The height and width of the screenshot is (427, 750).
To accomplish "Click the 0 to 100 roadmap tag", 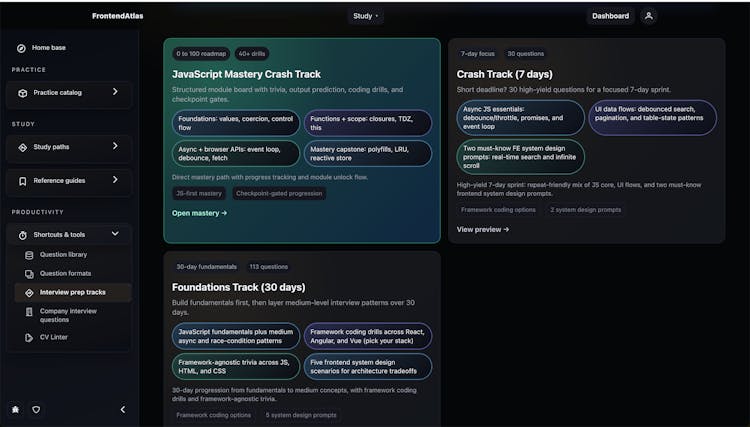I will (201, 54).
